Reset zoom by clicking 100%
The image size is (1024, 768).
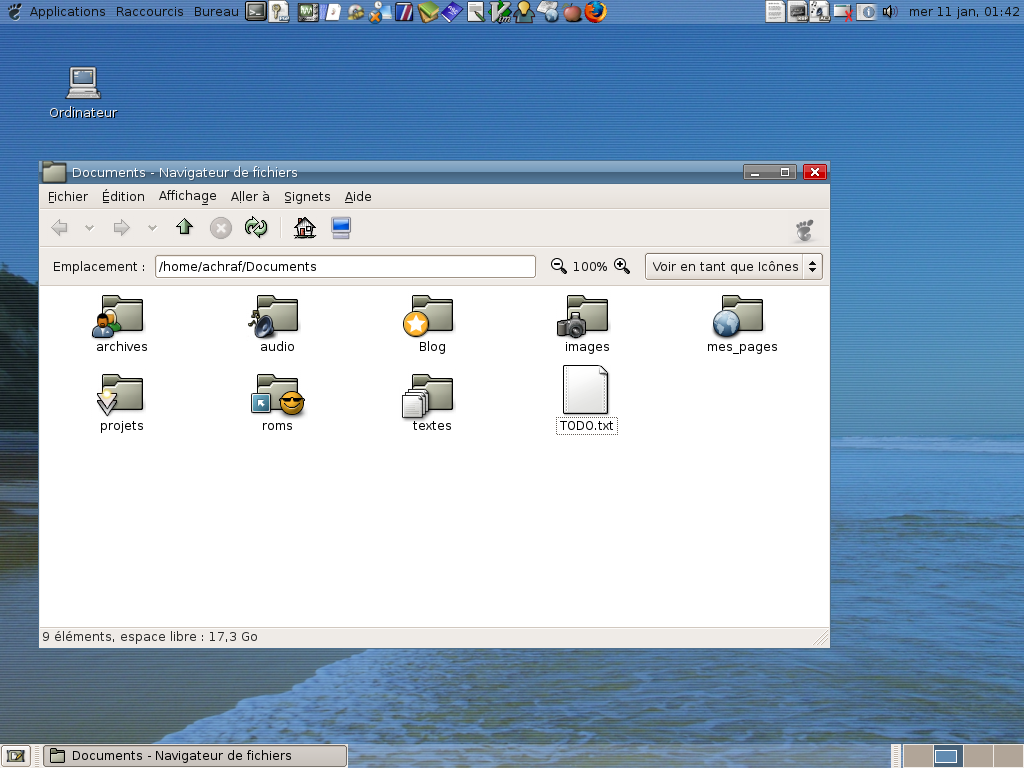[590, 266]
